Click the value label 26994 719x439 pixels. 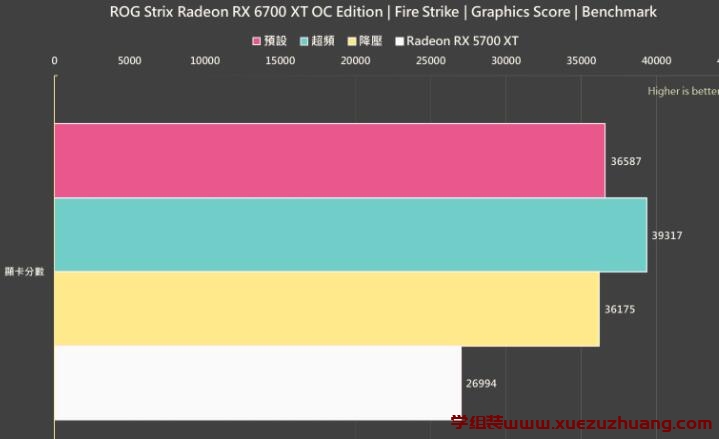(x=481, y=383)
